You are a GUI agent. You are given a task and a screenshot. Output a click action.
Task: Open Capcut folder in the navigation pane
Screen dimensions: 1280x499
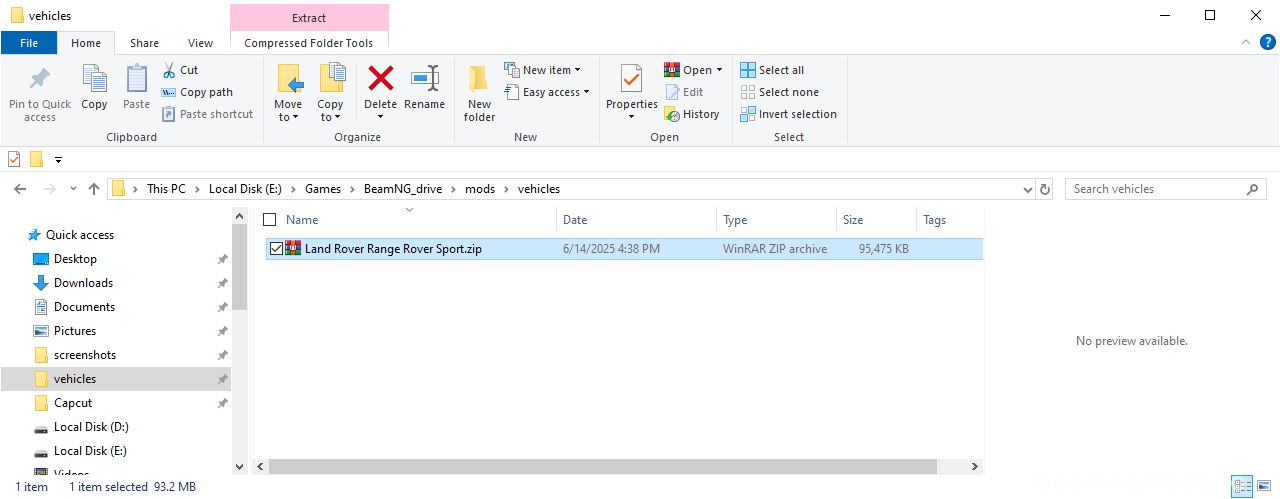click(x=73, y=403)
